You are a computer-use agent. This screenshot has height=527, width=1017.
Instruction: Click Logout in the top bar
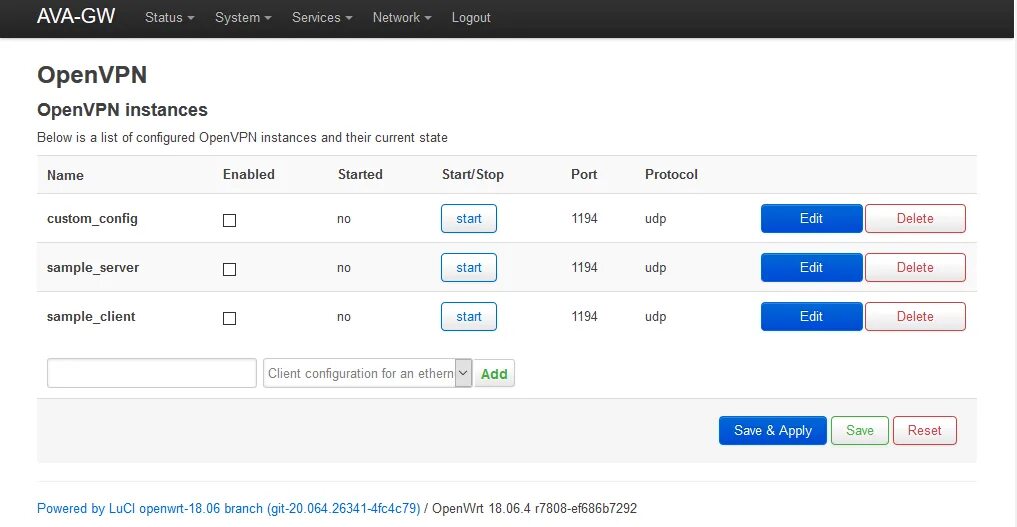click(471, 18)
